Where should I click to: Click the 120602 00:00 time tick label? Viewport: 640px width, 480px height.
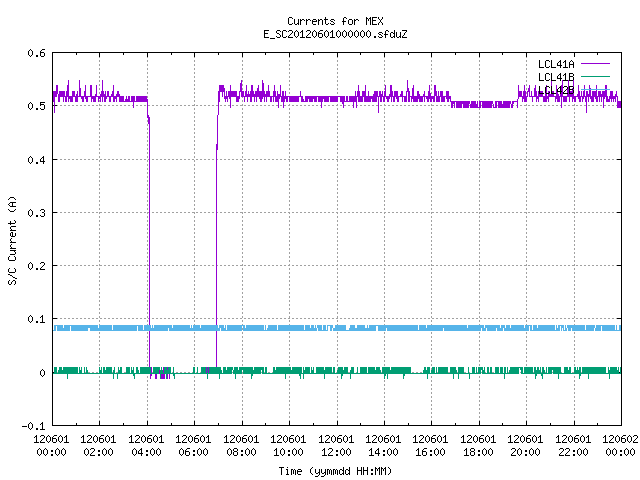pos(620,446)
